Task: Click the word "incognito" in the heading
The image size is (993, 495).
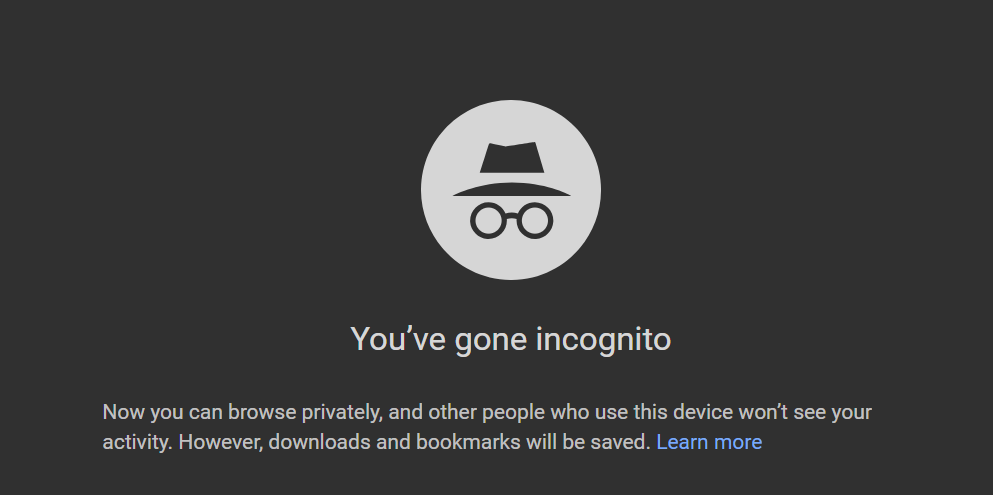Action: pos(603,339)
